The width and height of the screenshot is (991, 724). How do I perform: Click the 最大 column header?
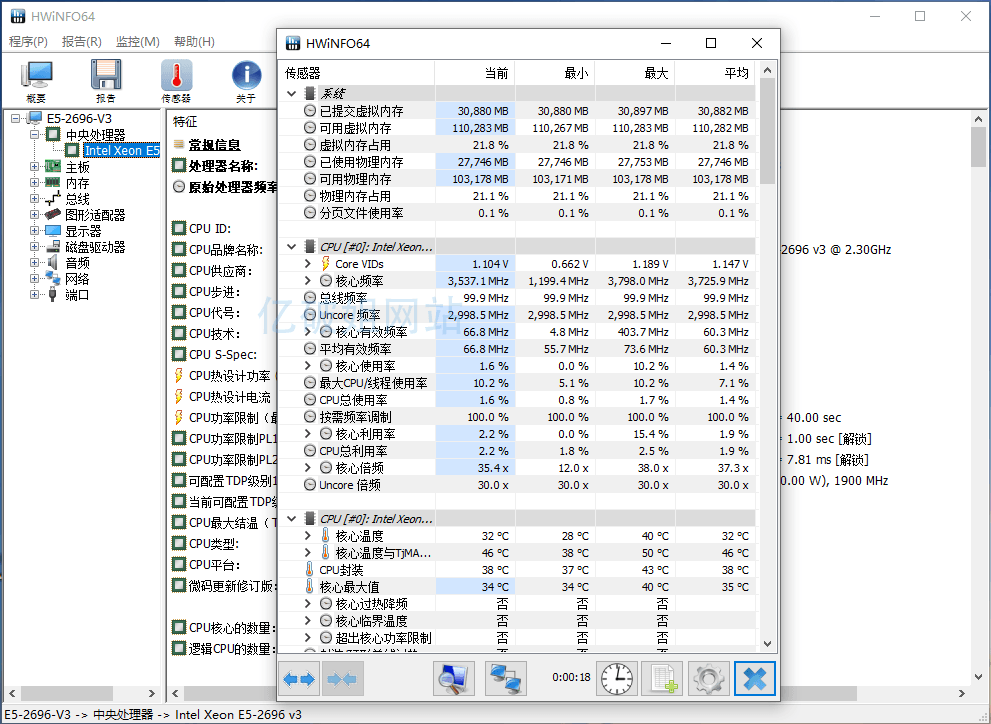(x=655, y=73)
